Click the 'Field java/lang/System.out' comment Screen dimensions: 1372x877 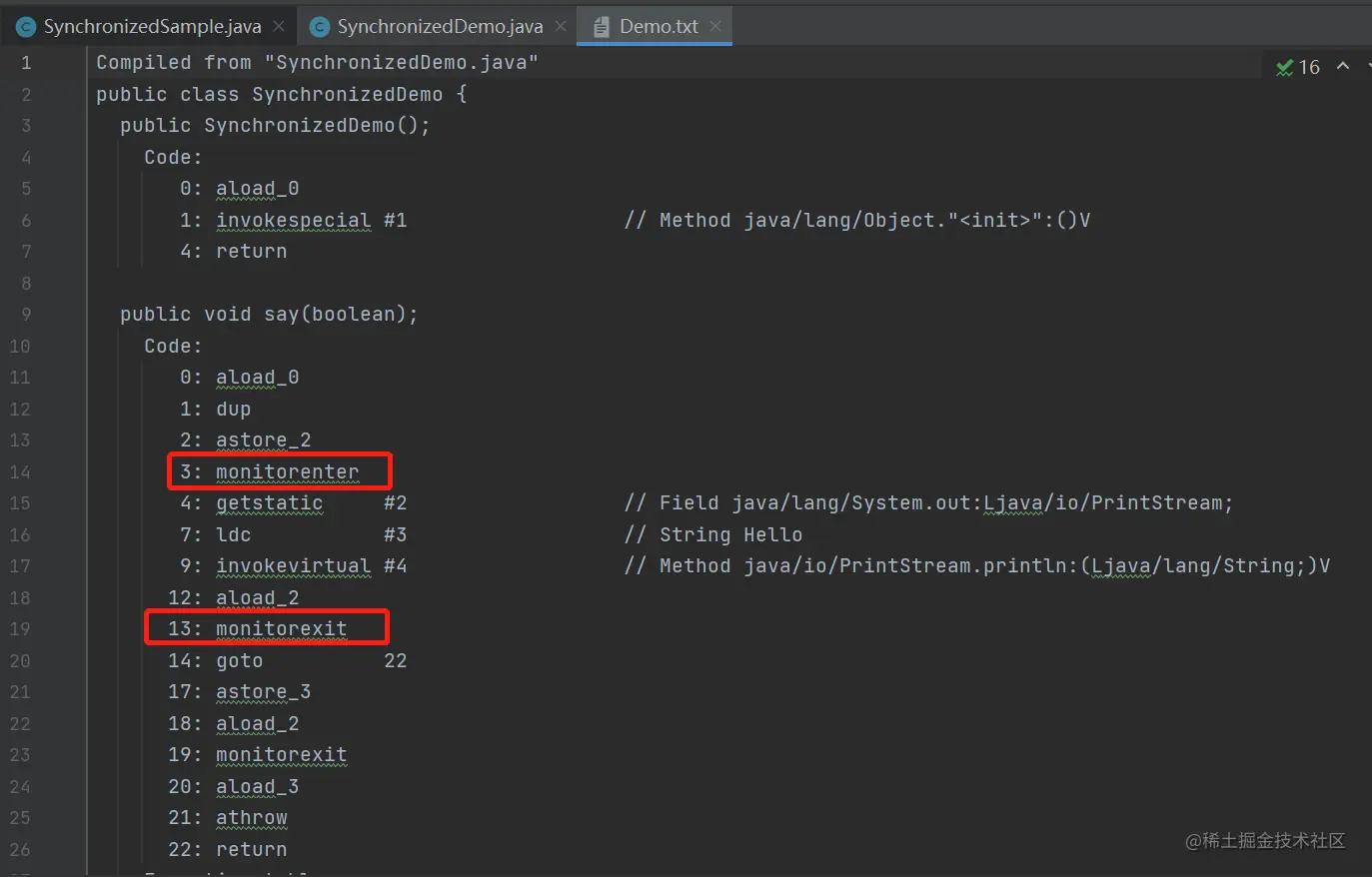[x=928, y=503]
